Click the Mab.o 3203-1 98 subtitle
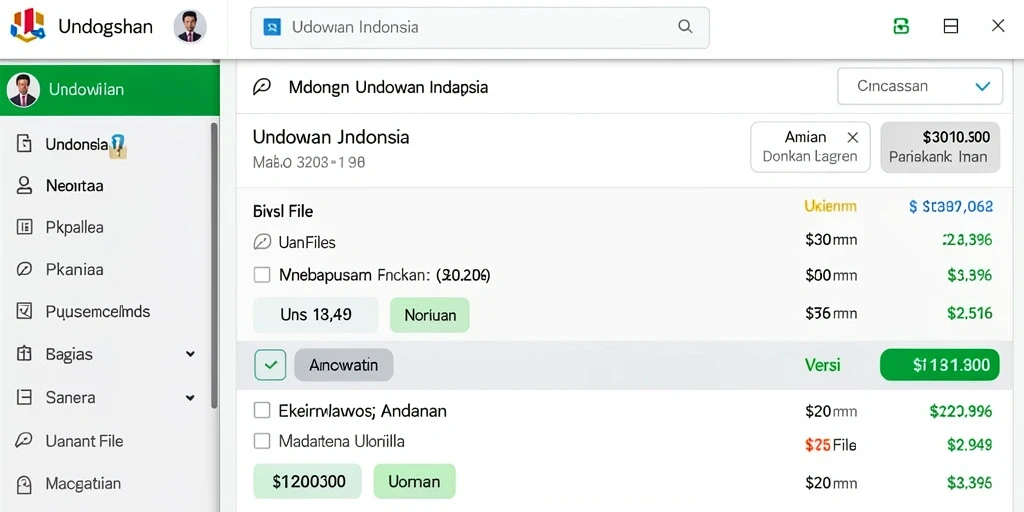 coord(309,162)
